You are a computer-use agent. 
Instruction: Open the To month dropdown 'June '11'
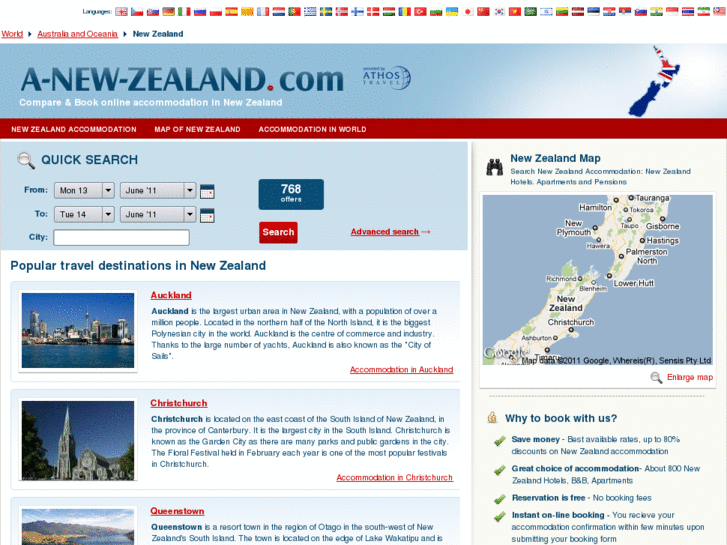click(x=158, y=214)
